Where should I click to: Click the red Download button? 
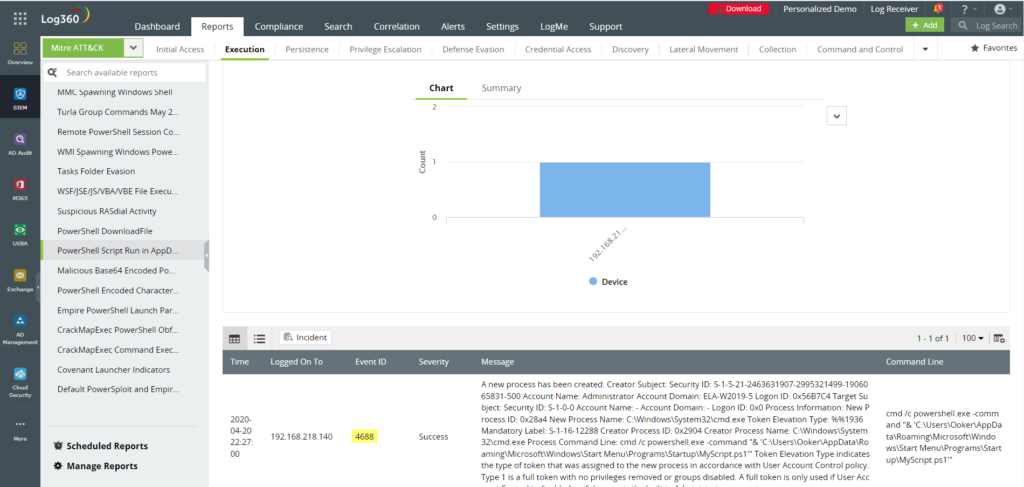click(742, 8)
